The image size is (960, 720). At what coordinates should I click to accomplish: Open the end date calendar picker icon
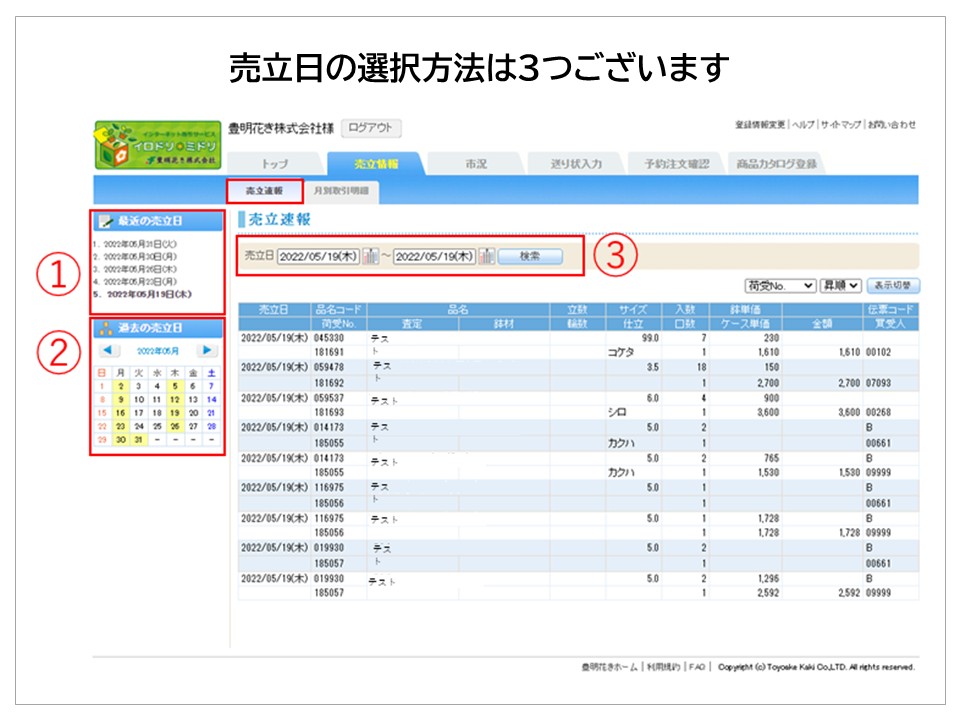pos(487,256)
